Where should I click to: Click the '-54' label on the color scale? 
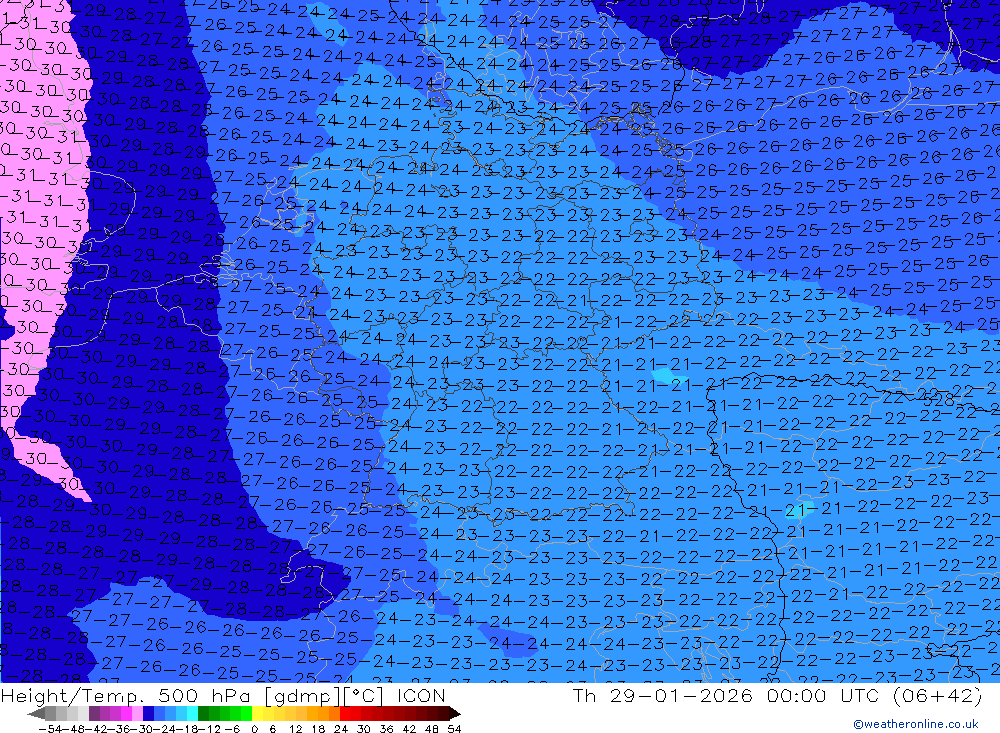click(x=50, y=729)
